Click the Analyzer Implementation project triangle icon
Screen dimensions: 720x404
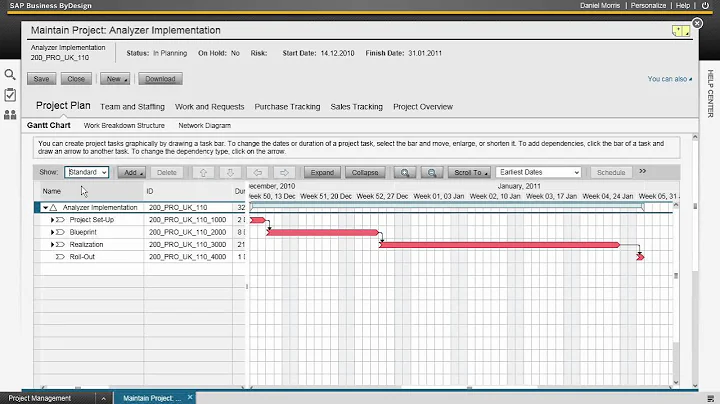[54, 208]
